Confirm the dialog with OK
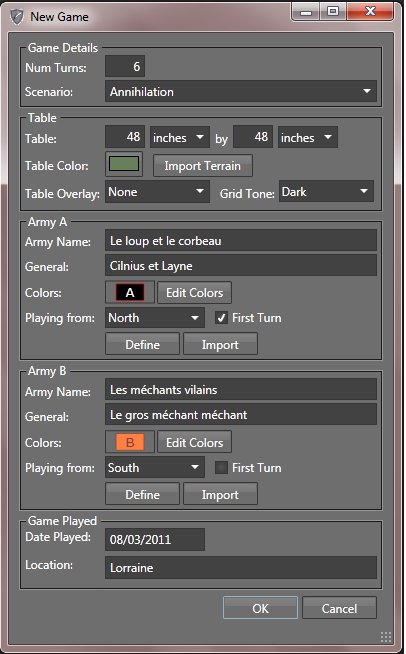406x654 pixels. pyautogui.click(x=260, y=608)
